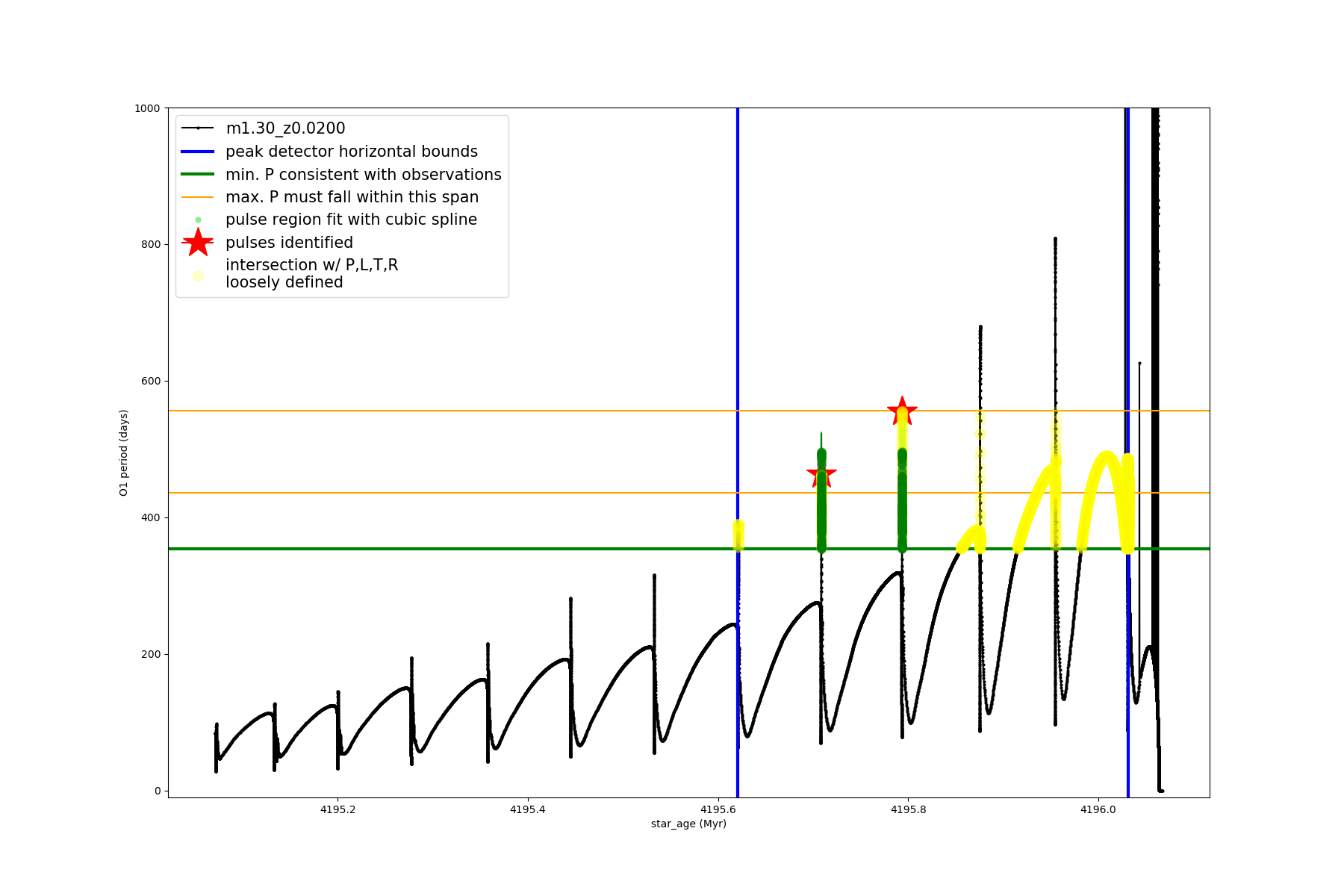Click the 'min. P consistent with observations' legend text
Image resolution: width=1344 pixels, height=896 pixels.
[364, 175]
